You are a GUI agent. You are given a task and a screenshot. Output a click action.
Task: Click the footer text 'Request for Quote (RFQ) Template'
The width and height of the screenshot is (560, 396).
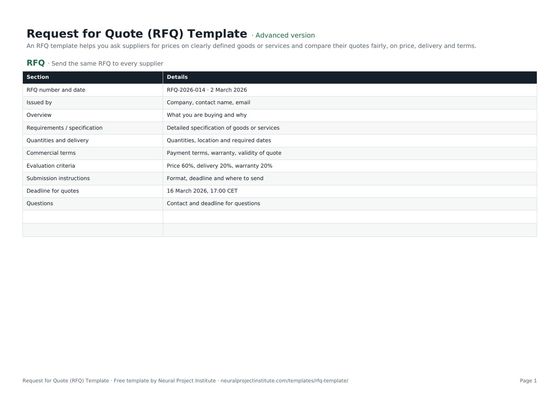66,381
